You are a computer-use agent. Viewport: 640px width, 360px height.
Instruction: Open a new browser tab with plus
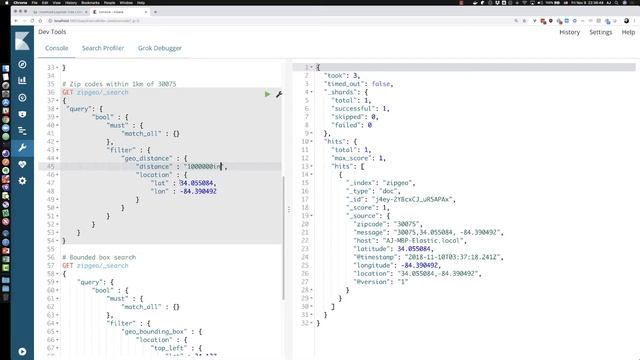click(x=155, y=12)
